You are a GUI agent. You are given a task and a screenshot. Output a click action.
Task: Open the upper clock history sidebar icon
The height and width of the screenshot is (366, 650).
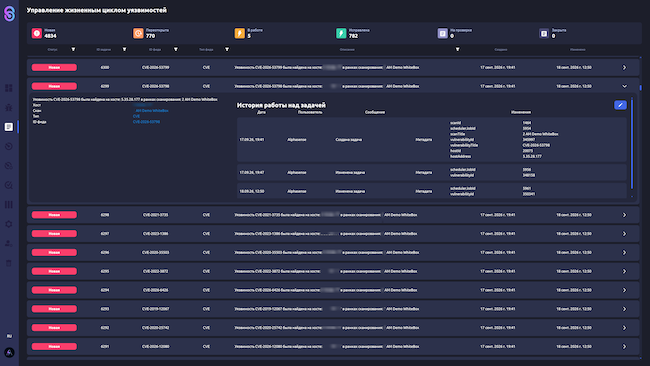[x=9, y=146]
